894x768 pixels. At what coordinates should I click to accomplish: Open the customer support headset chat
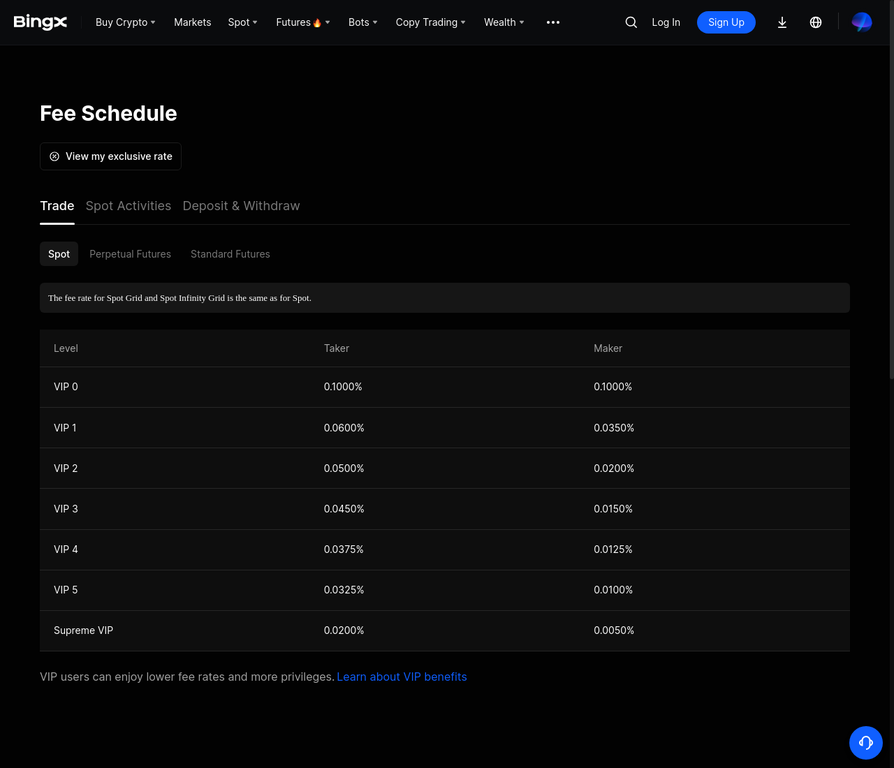(866, 742)
